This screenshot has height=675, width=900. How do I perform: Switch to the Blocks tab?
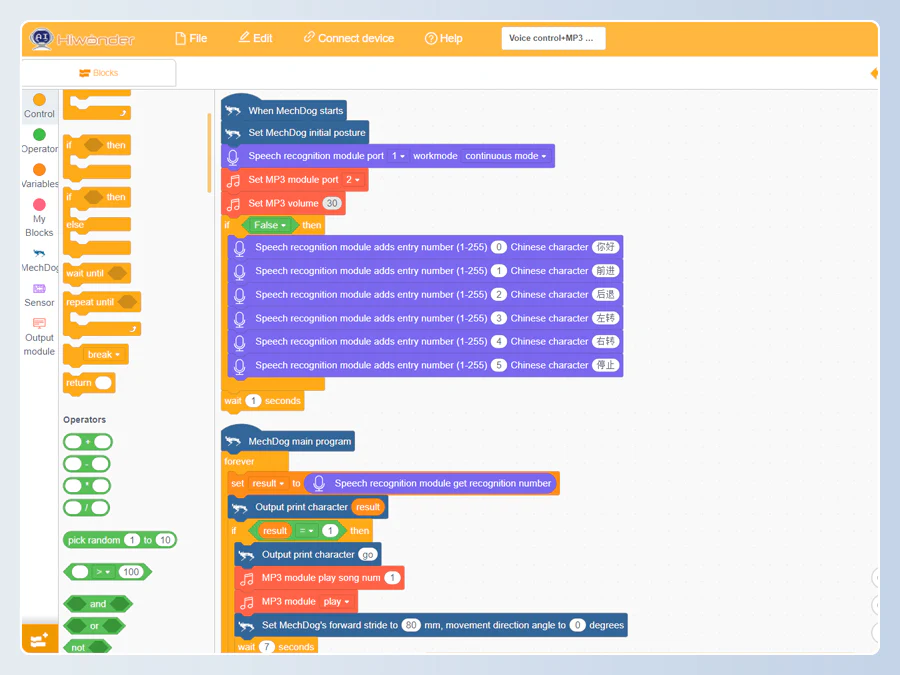pyautogui.click(x=98, y=73)
